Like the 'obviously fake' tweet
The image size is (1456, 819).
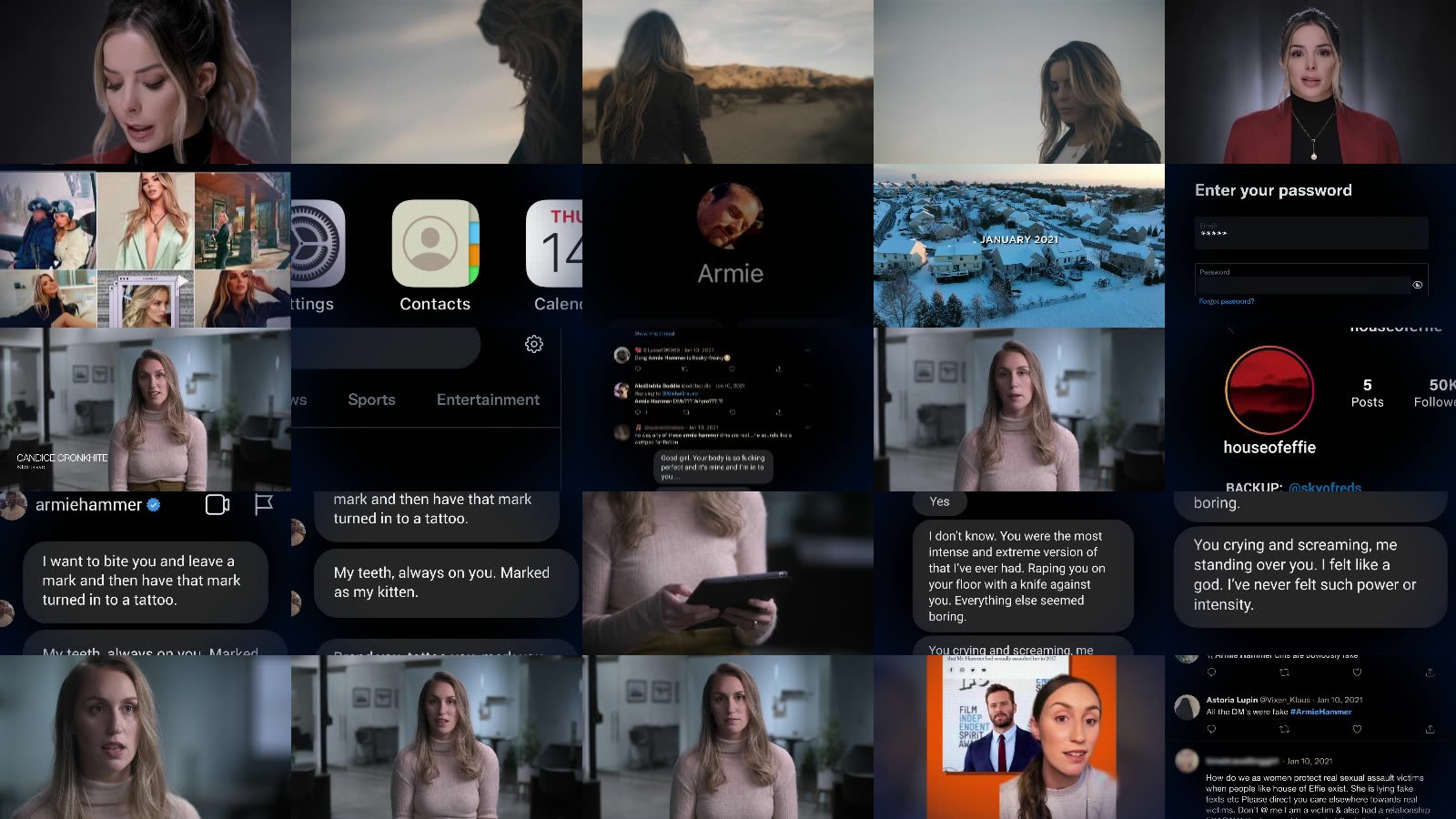[1357, 672]
